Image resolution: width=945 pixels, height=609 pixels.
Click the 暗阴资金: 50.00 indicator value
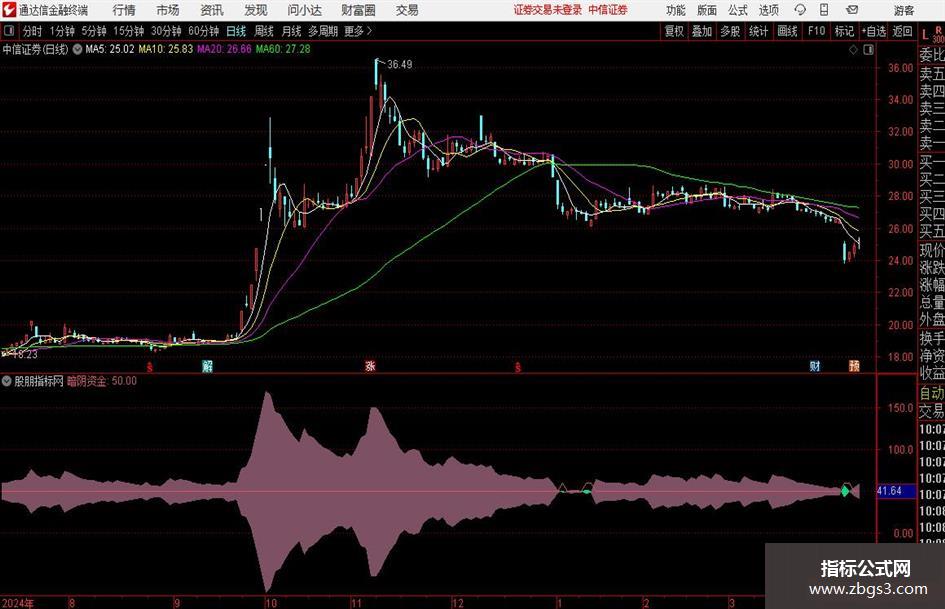(102, 381)
